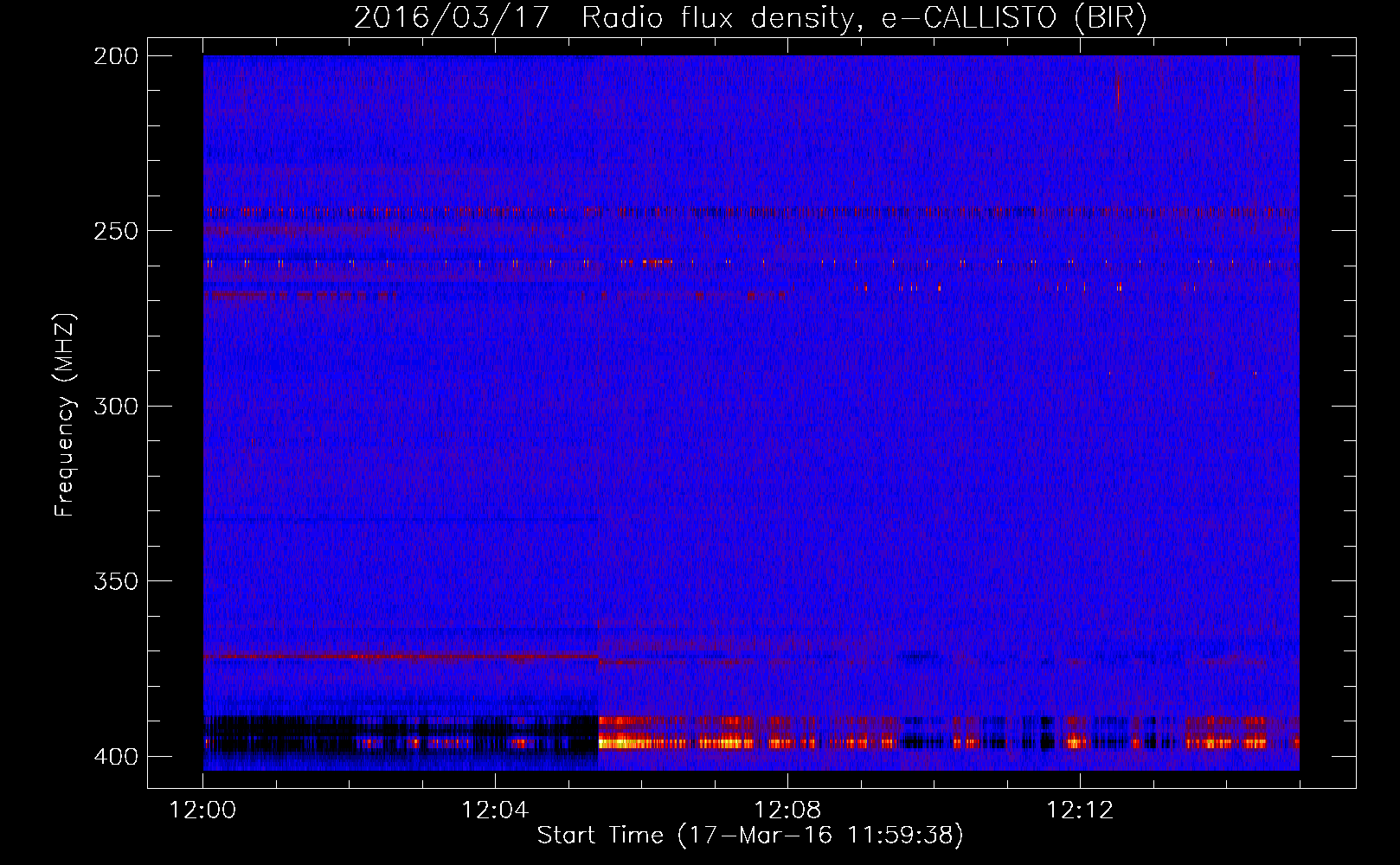1400x865 pixels.
Task: Click the plot title "2016/03/17 Radio flux density, e-CALLISTO (BIR)"
Action: pyautogui.click(x=750, y=18)
